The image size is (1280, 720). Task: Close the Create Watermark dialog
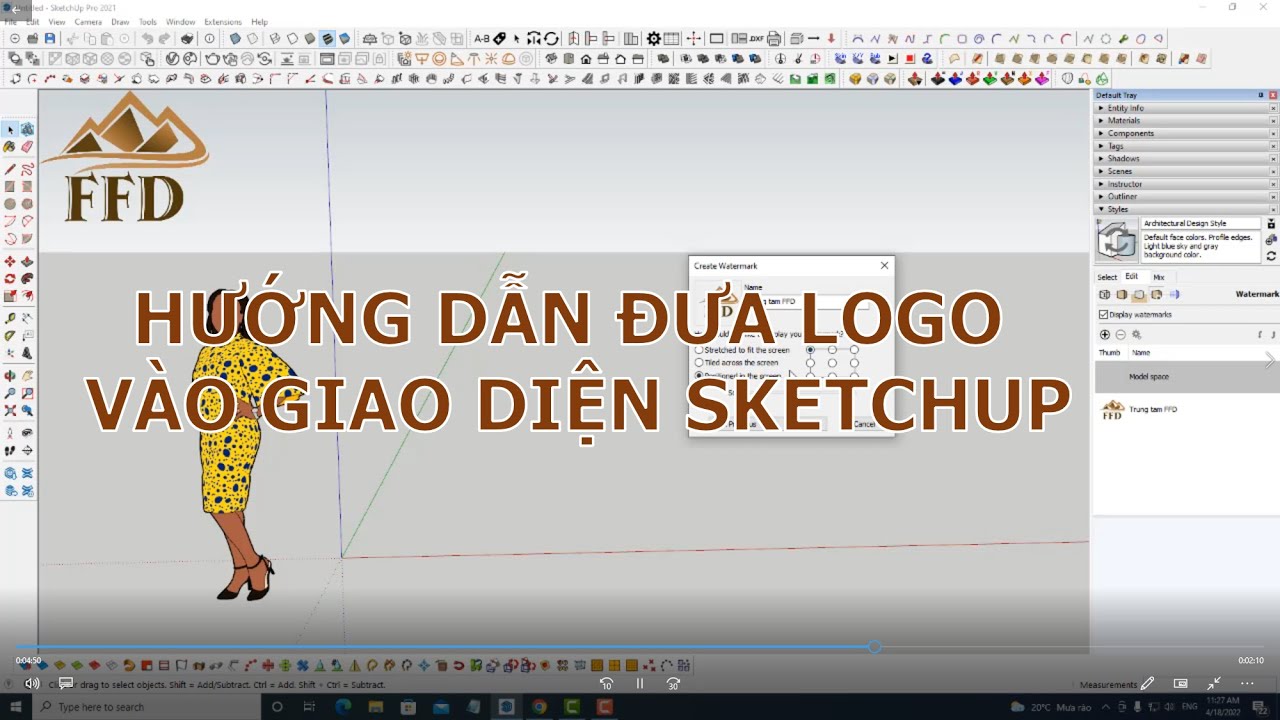click(x=884, y=265)
